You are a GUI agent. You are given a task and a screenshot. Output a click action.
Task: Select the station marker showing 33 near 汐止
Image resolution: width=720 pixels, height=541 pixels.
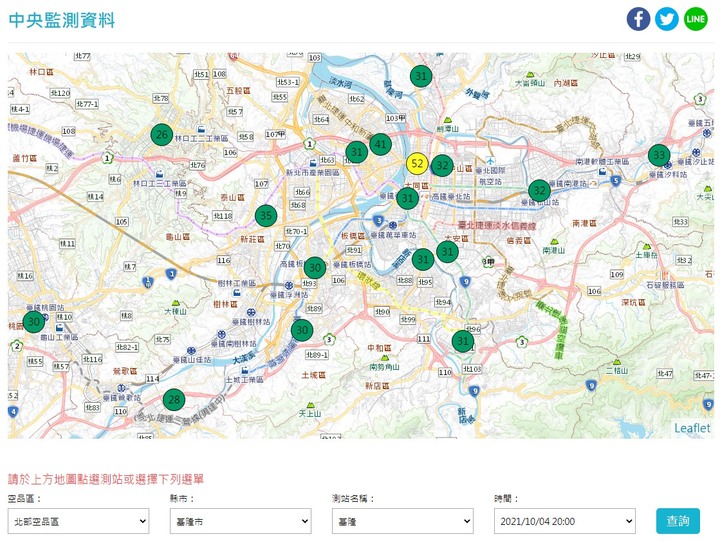659,155
